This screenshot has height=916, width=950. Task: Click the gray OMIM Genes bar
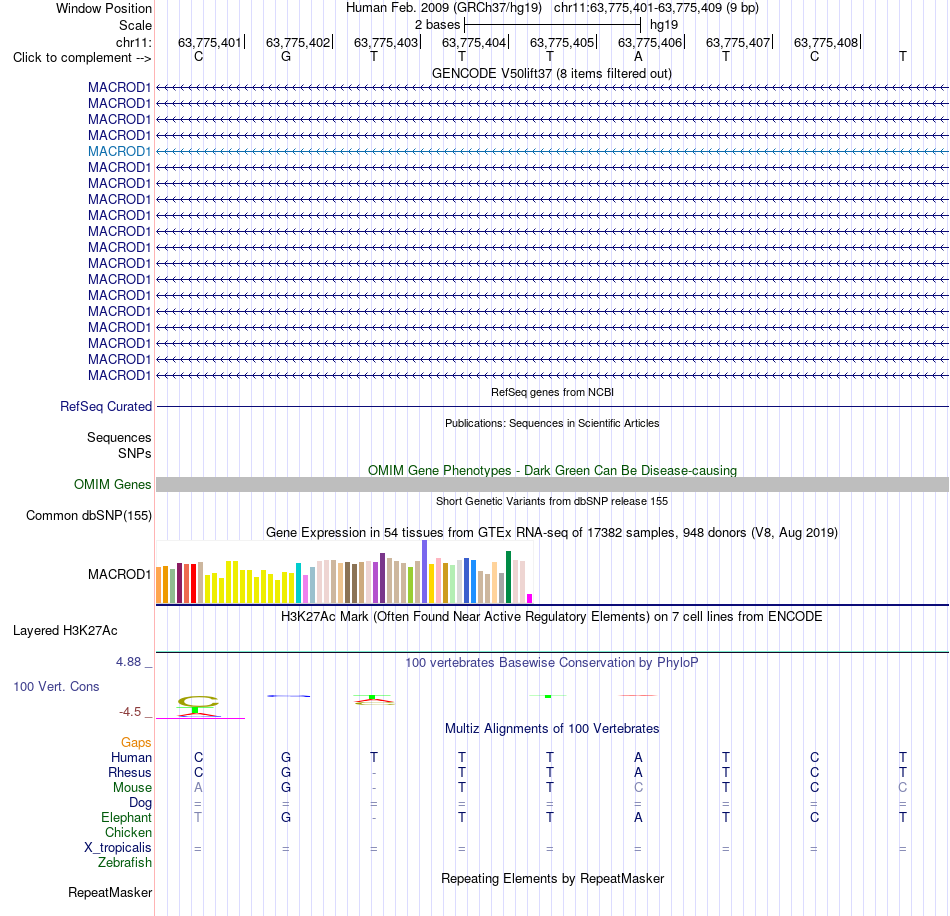point(552,484)
